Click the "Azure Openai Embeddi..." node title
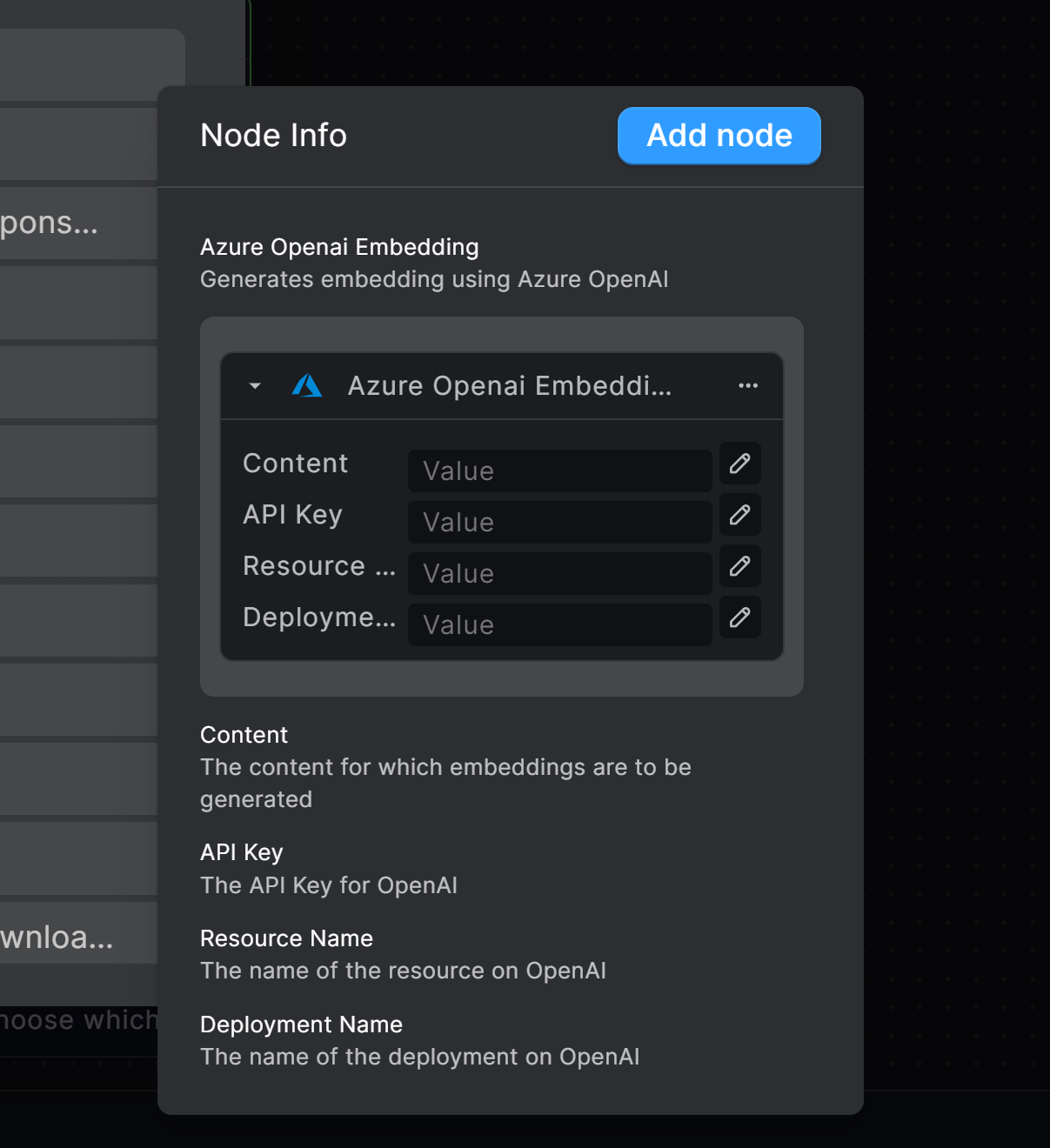Viewport: 1050px width, 1148px height. pos(509,385)
